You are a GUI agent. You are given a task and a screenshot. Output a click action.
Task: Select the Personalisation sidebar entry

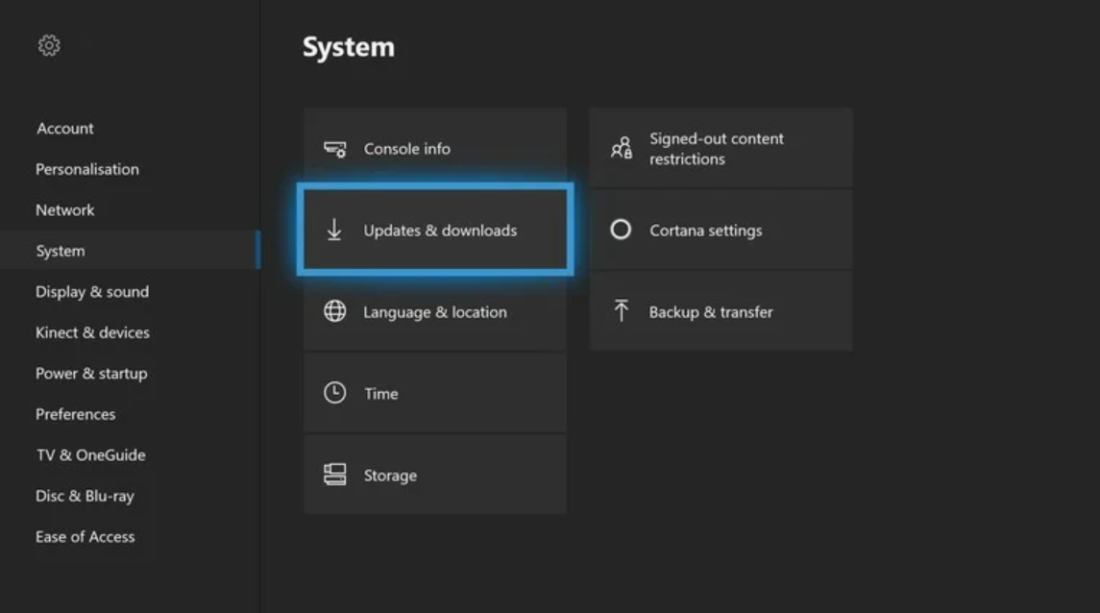pos(86,169)
